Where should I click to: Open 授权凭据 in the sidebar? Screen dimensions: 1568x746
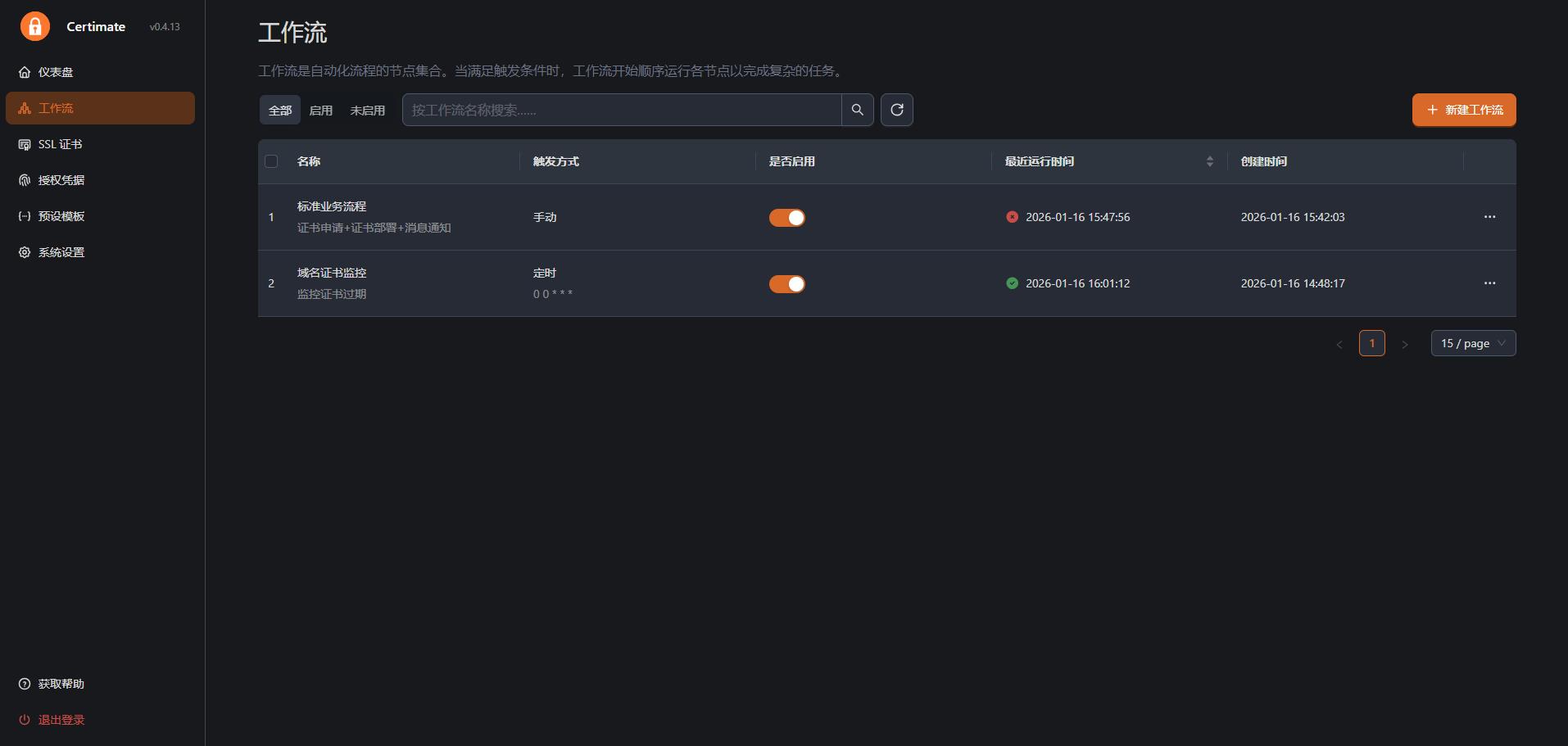click(100, 180)
